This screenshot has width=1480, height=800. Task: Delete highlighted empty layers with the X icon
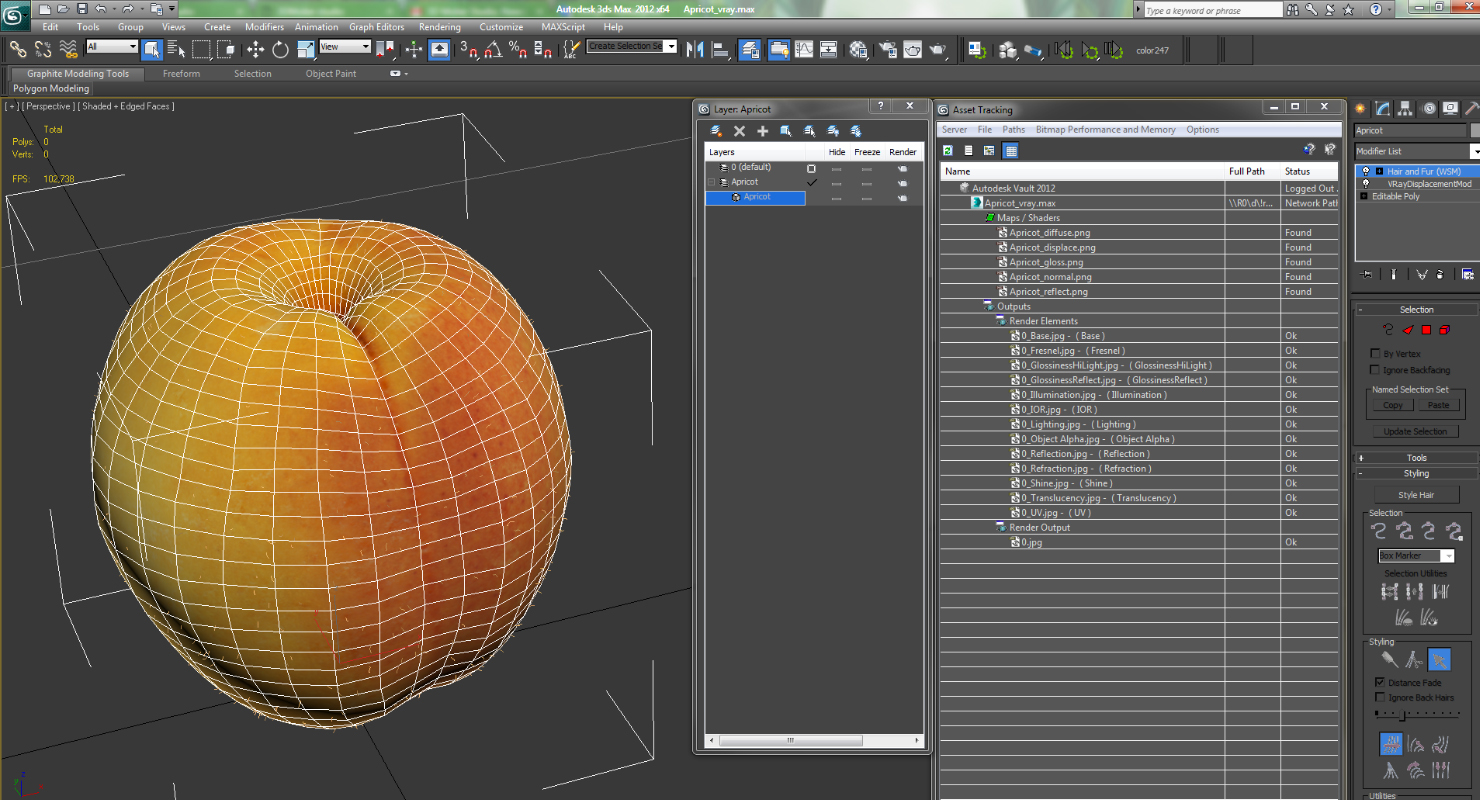(740, 131)
